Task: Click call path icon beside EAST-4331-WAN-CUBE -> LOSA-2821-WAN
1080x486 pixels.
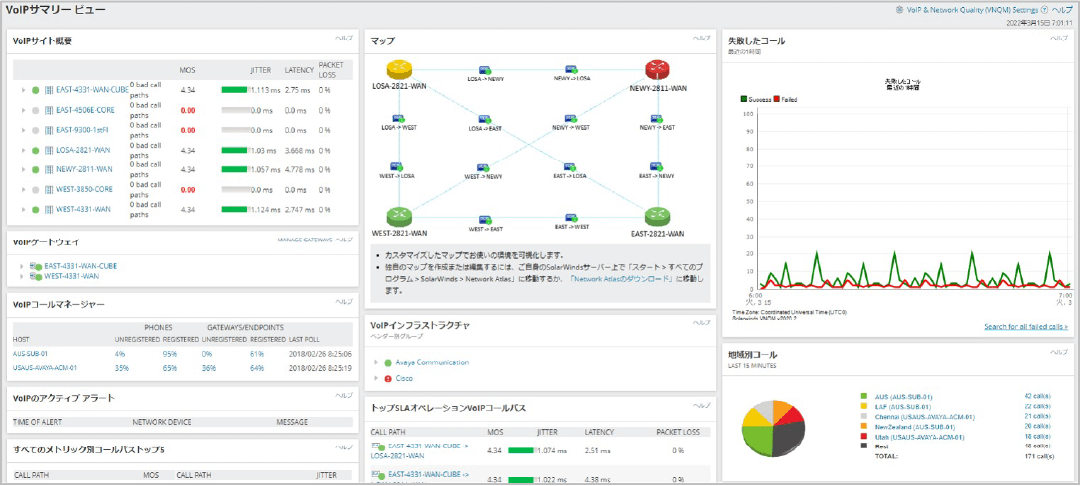Action: pyautogui.click(x=376, y=447)
